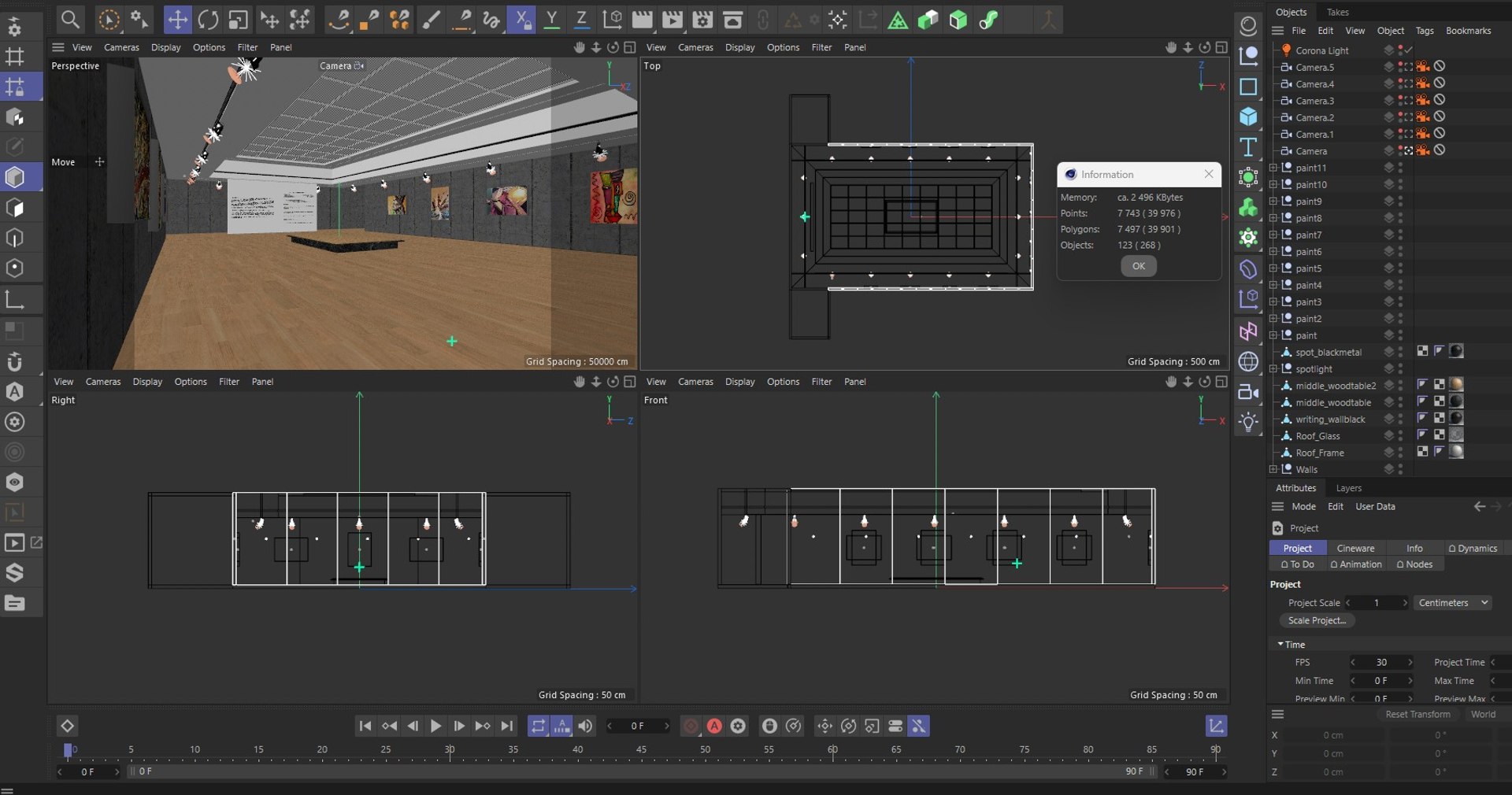
Task: Expand the paint11 object tree
Action: (x=1273, y=168)
